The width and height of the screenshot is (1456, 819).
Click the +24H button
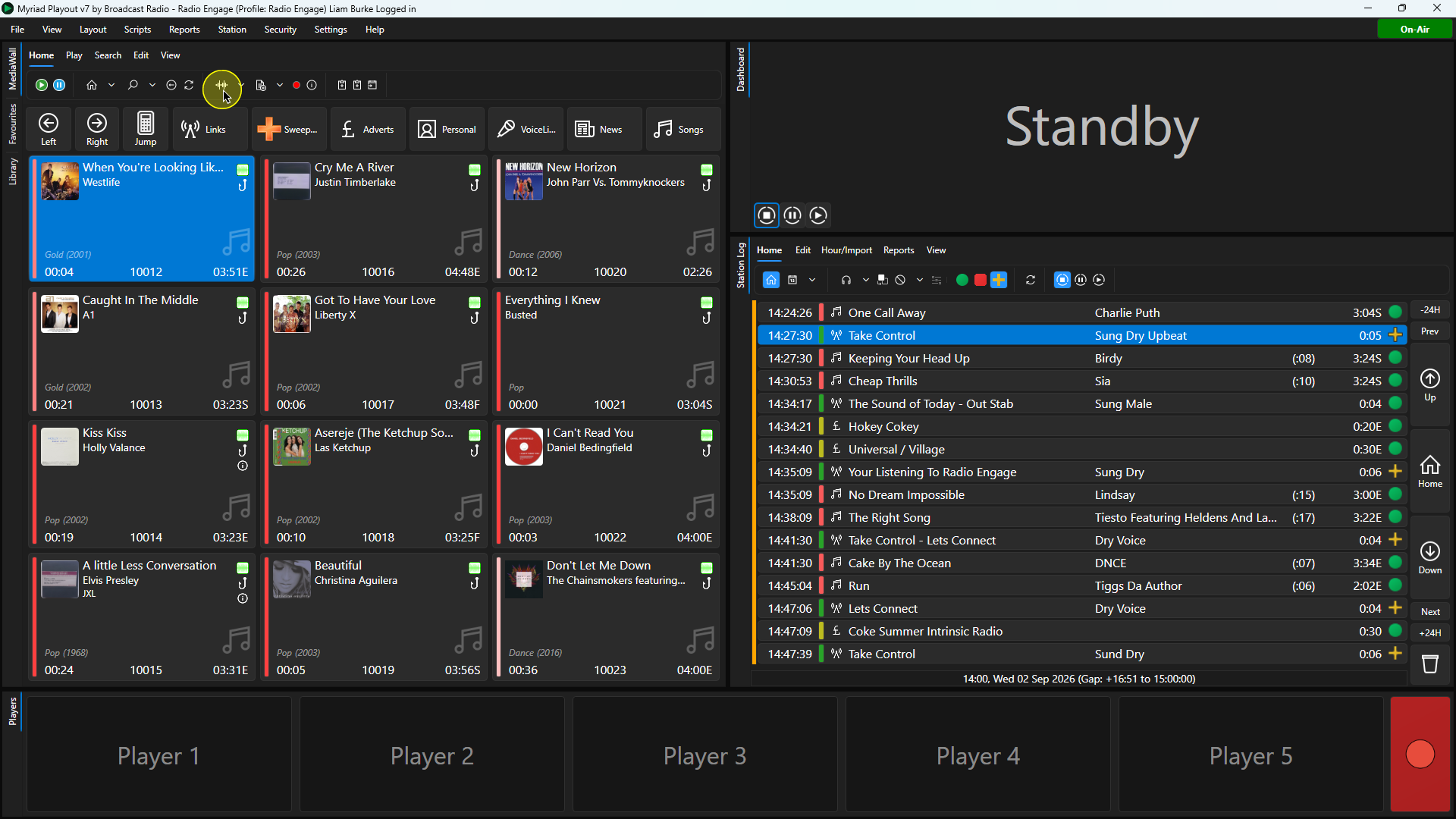[1430, 633]
